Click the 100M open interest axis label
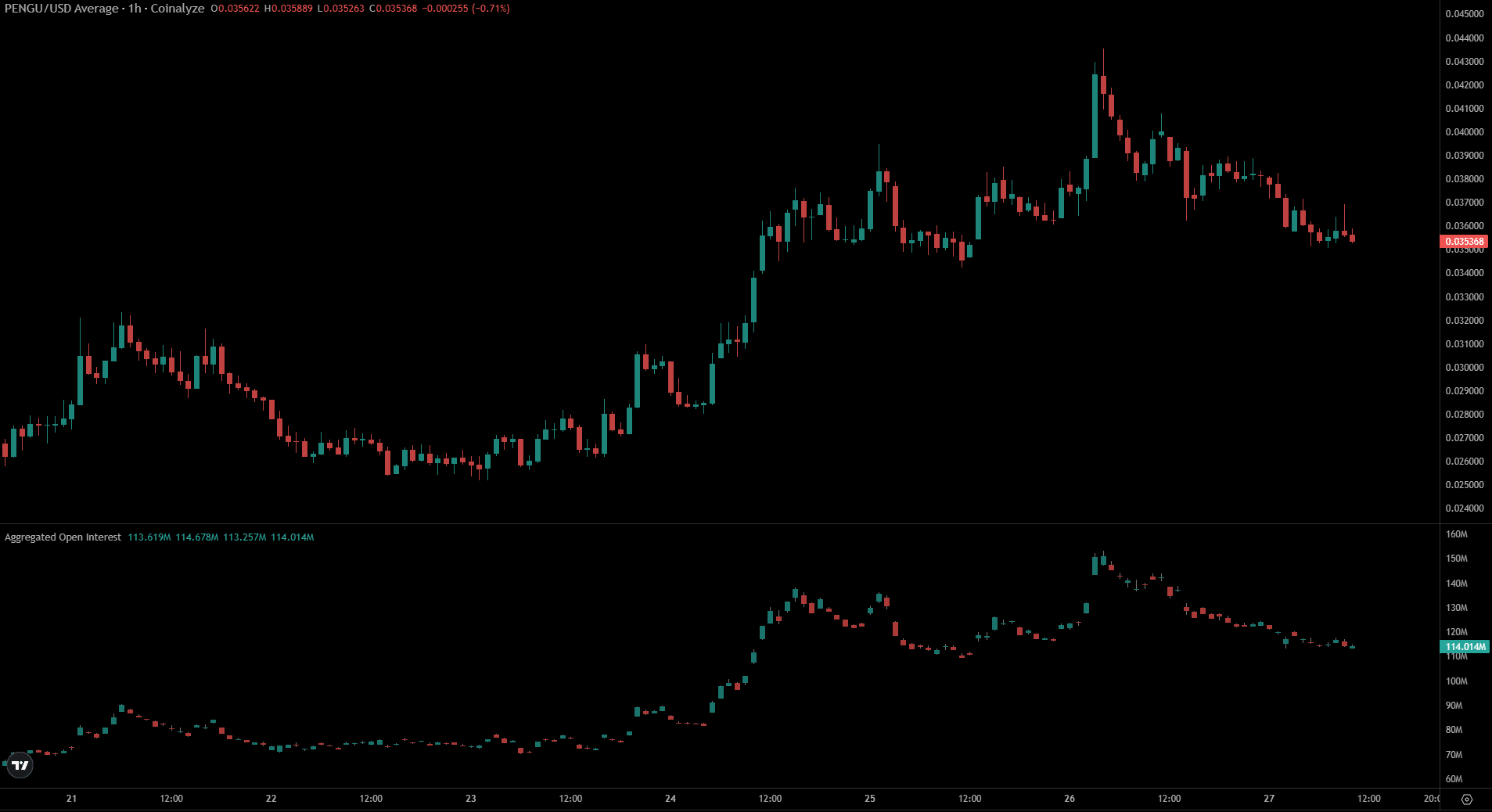Image resolution: width=1492 pixels, height=812 pixels. (x=1457, y=681)
